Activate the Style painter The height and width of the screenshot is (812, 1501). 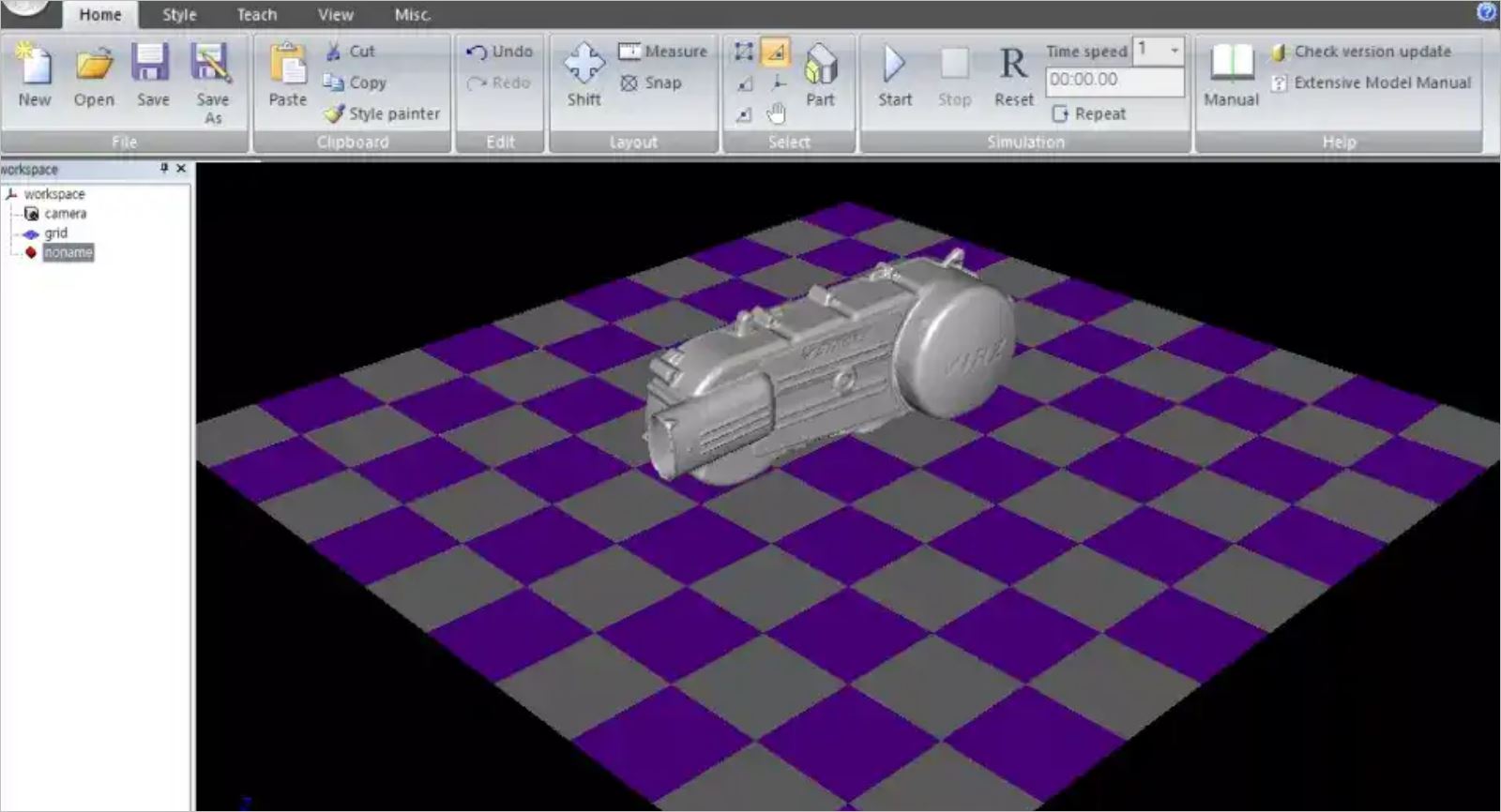pyautogui.click(x=382, y=113)
